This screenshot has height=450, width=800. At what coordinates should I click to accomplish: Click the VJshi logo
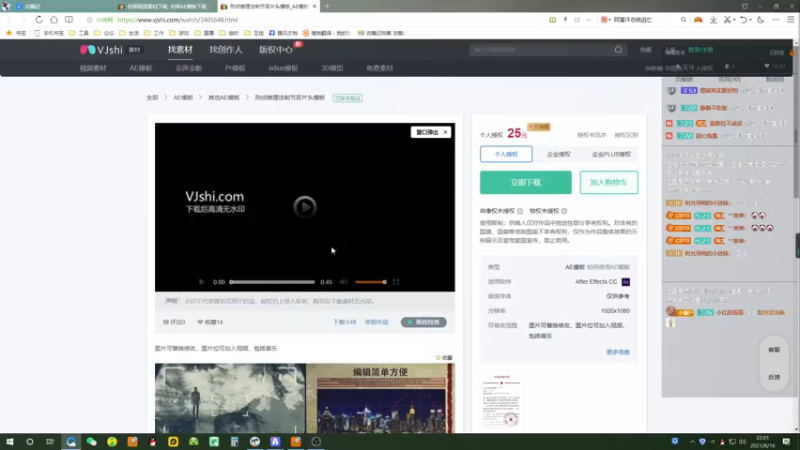click(x=101, y=49)
